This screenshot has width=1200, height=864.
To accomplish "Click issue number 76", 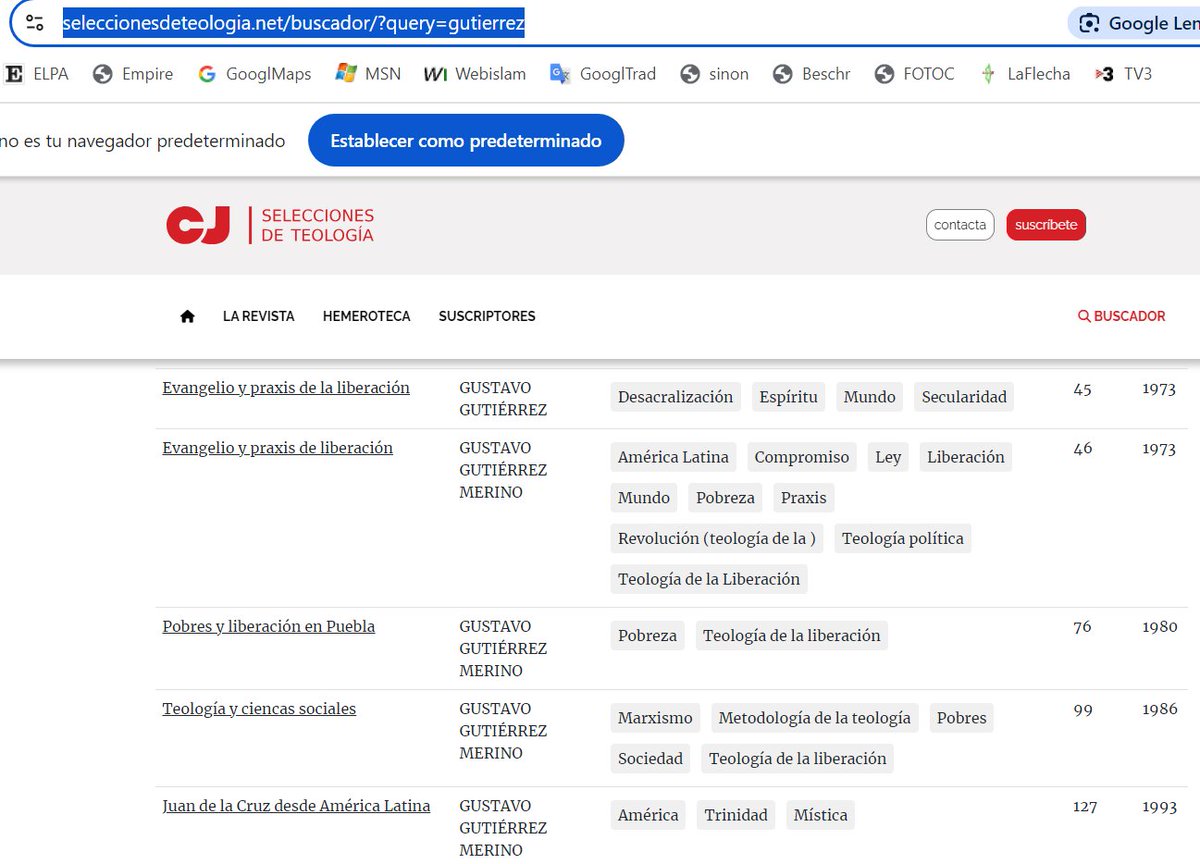I will [1082, 627].
